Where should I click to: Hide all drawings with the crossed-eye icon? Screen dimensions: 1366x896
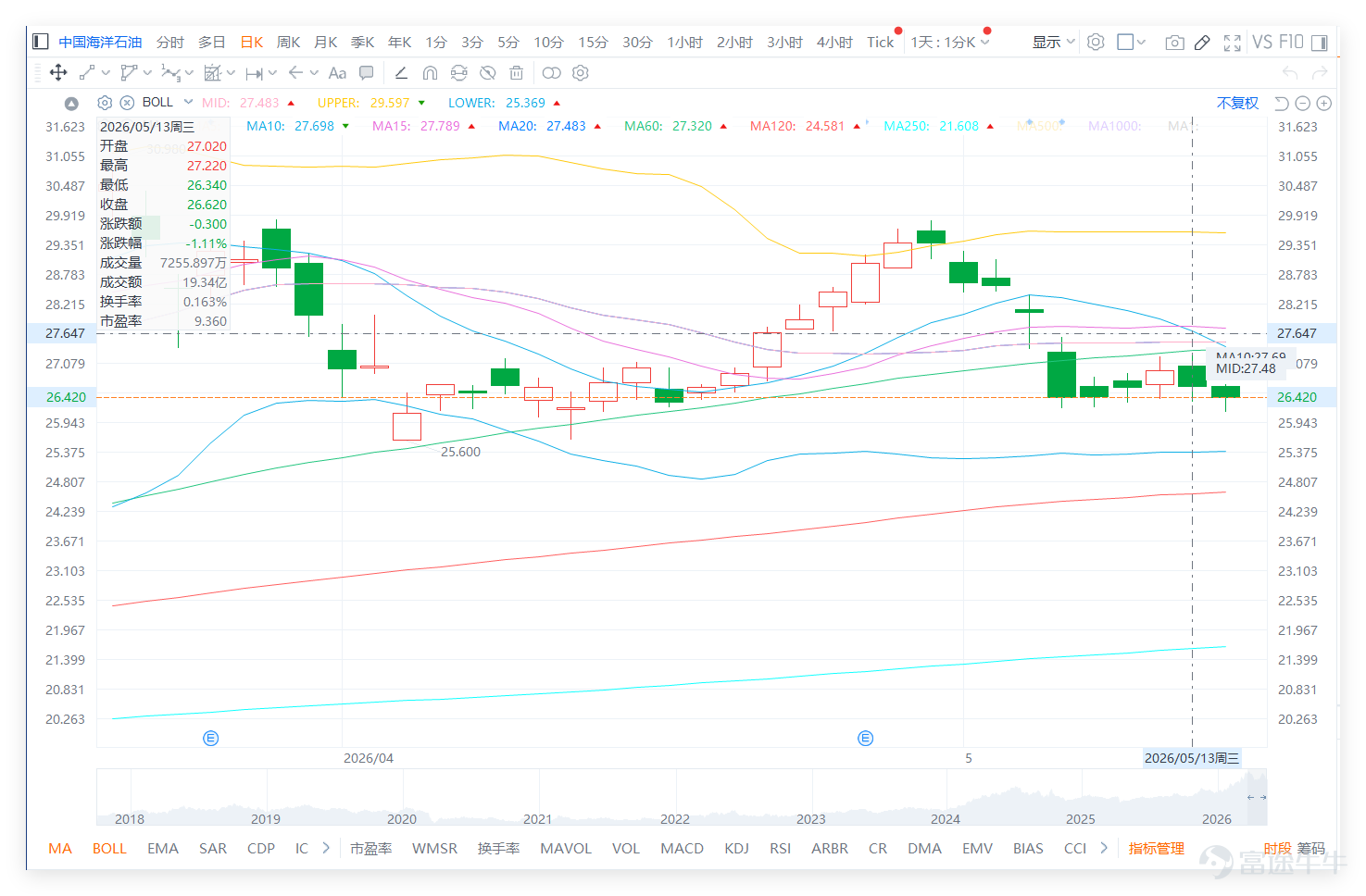tap(488, 72)
